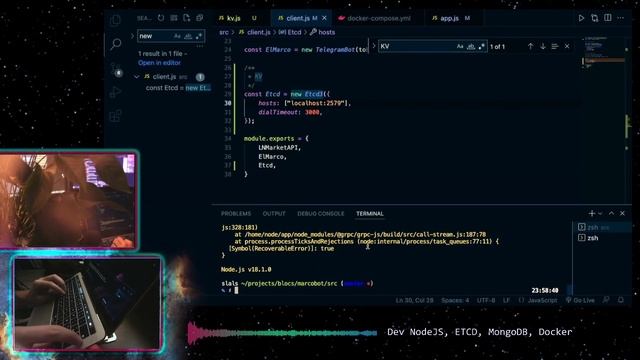Change encoding via UTF-8 status
This screenshot has height=360, width=640.
click(486, 300)
